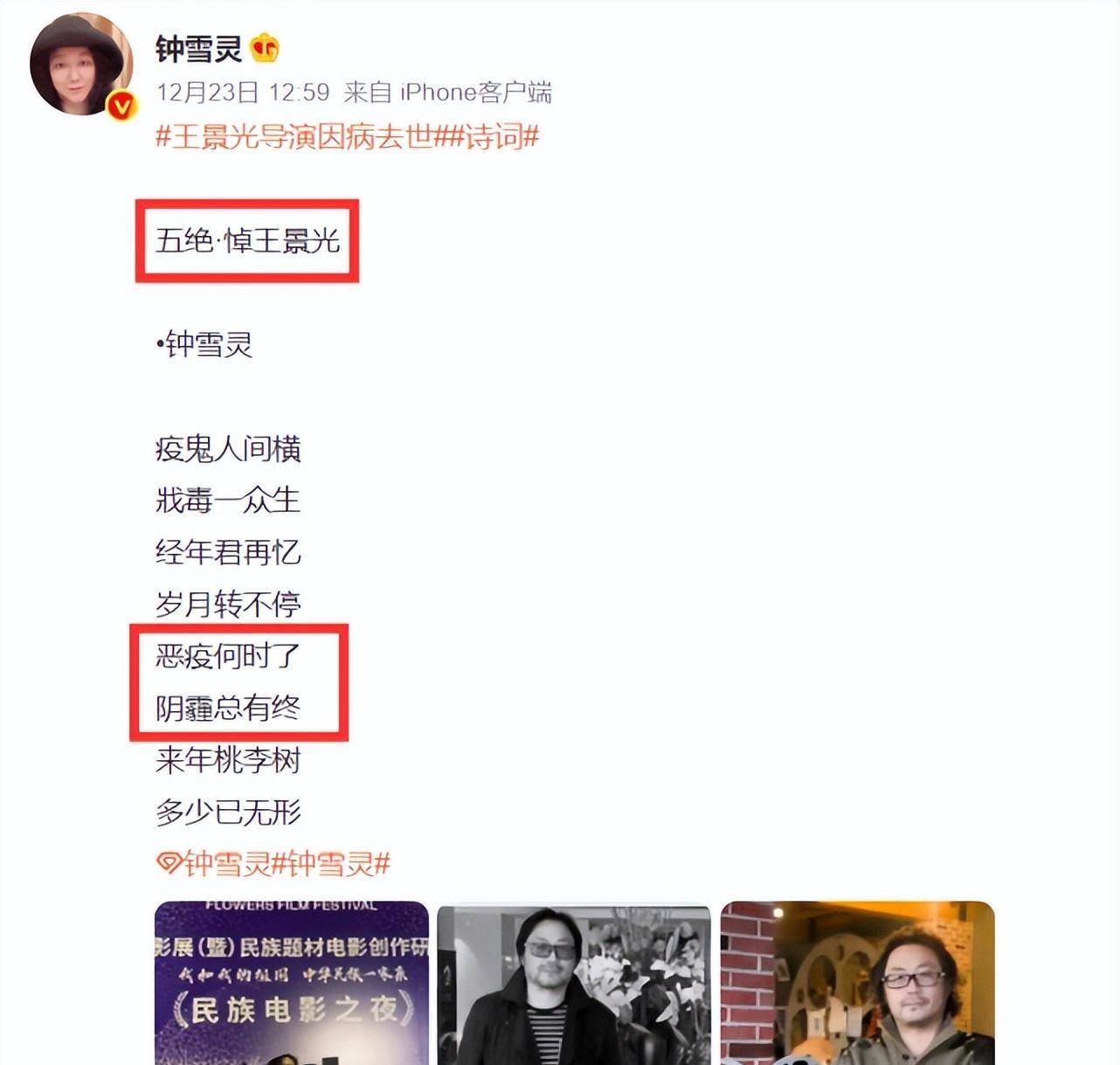Open the 钟雪灵 super-topic link
The height and width of the screenshot is (1065, 1120).
(226, 863)
